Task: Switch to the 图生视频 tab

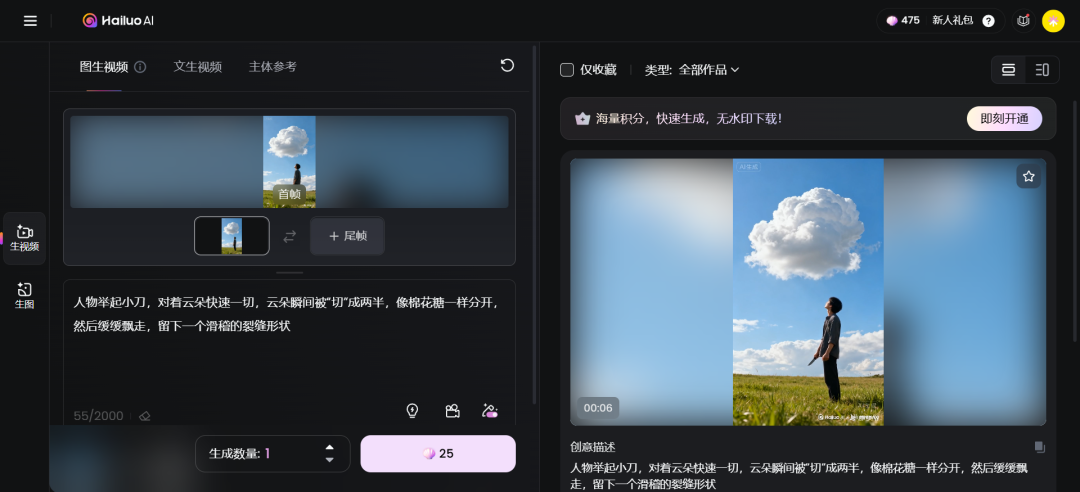Action: (x=104, y=67)
